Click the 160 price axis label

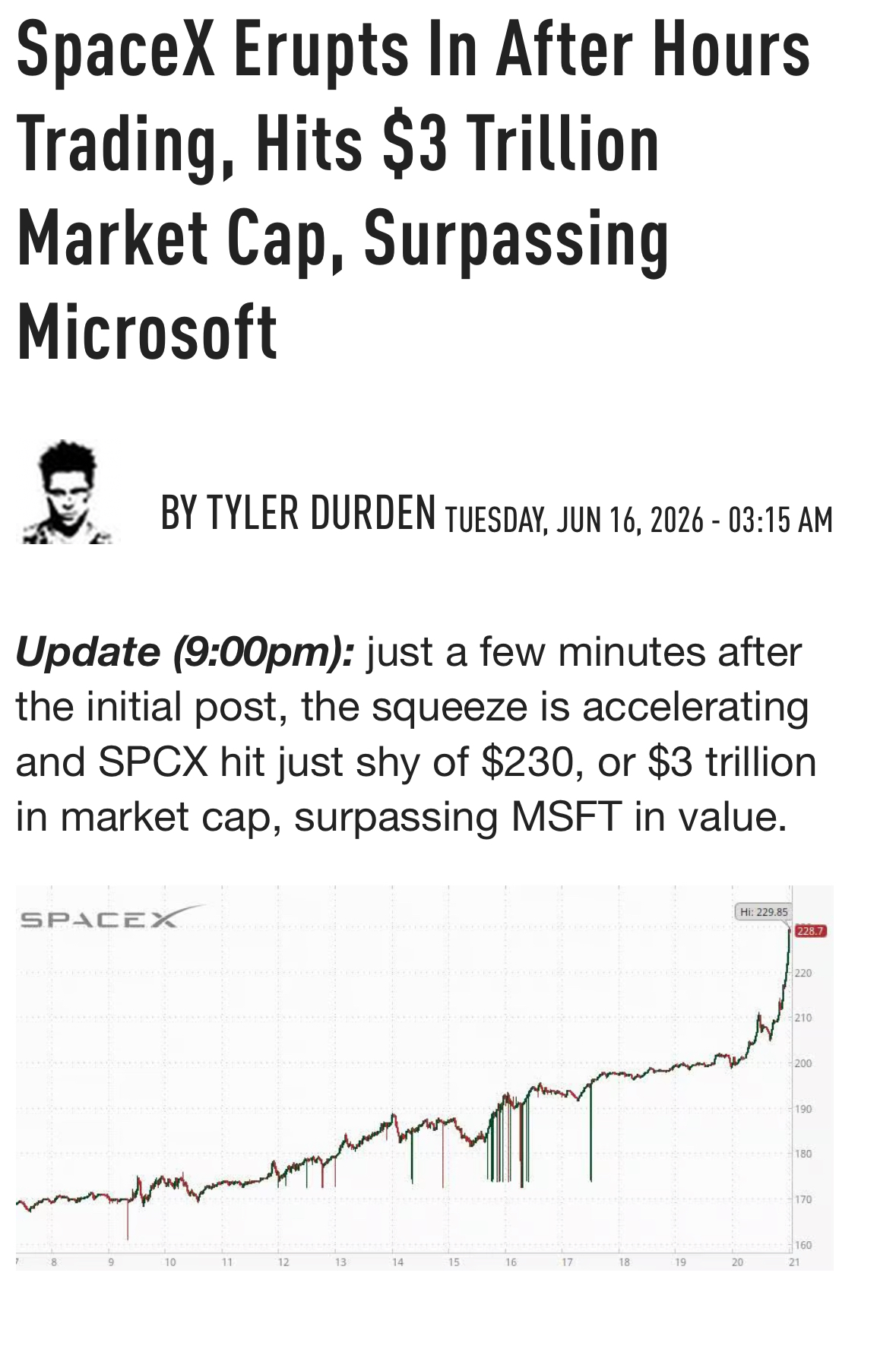(x=804, y=1245)
